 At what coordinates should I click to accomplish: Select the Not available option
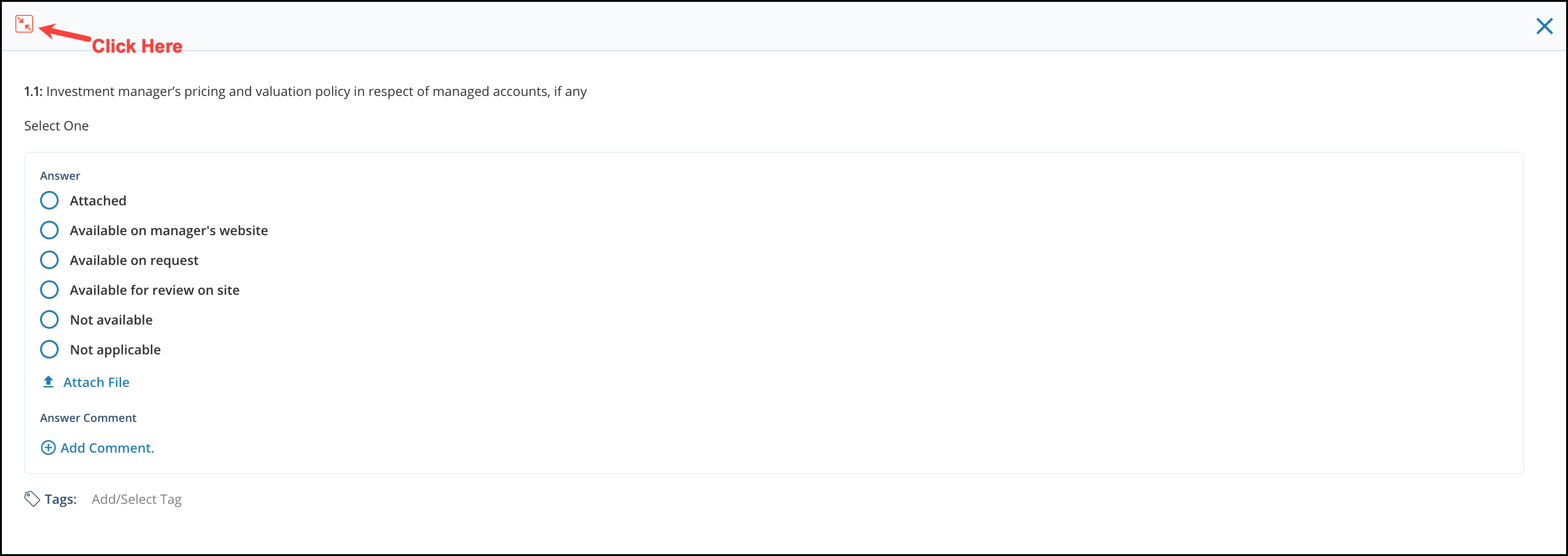pyautogui.click(x=49, y=319)
